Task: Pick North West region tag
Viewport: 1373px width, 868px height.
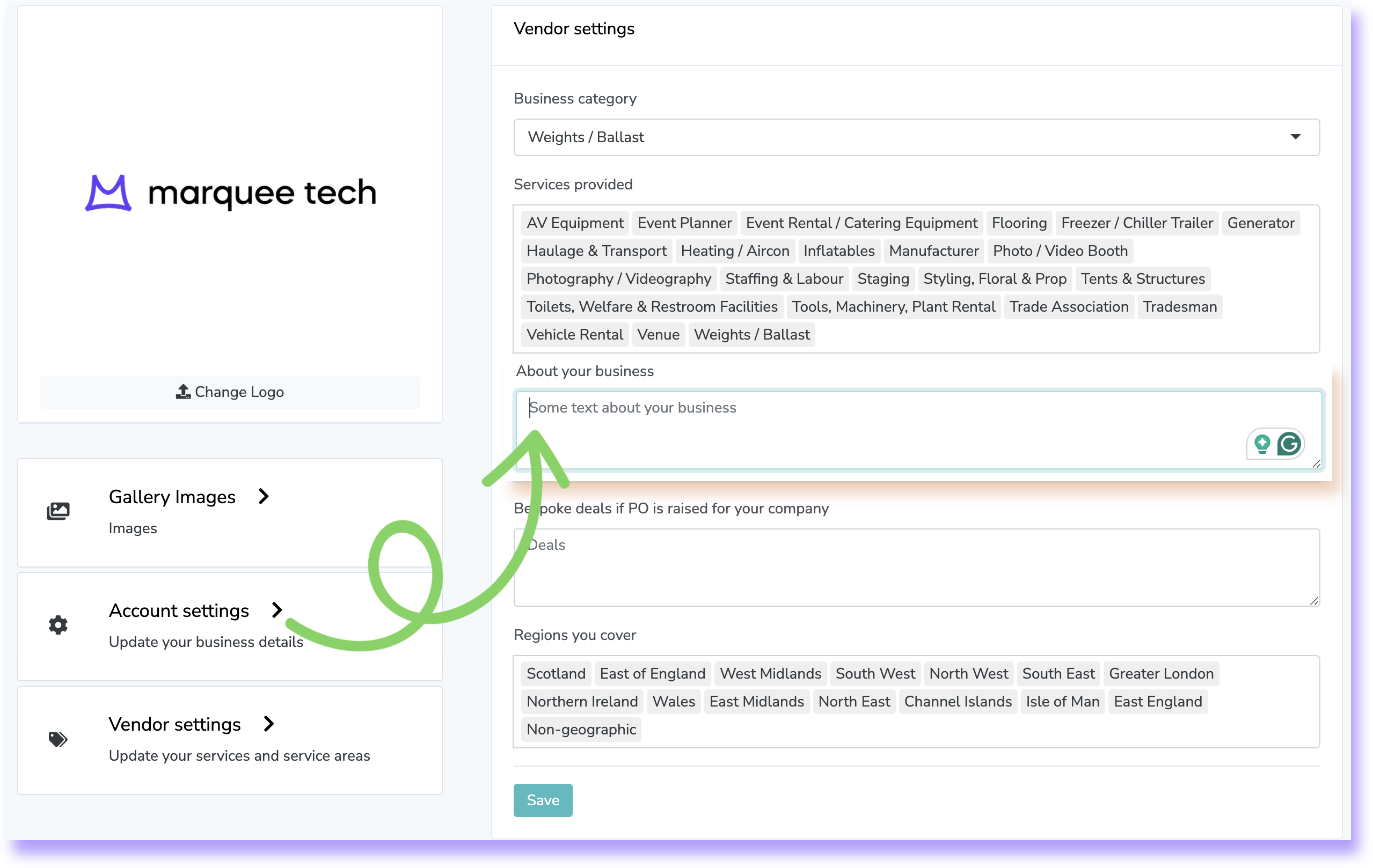Action: [969, 674]
